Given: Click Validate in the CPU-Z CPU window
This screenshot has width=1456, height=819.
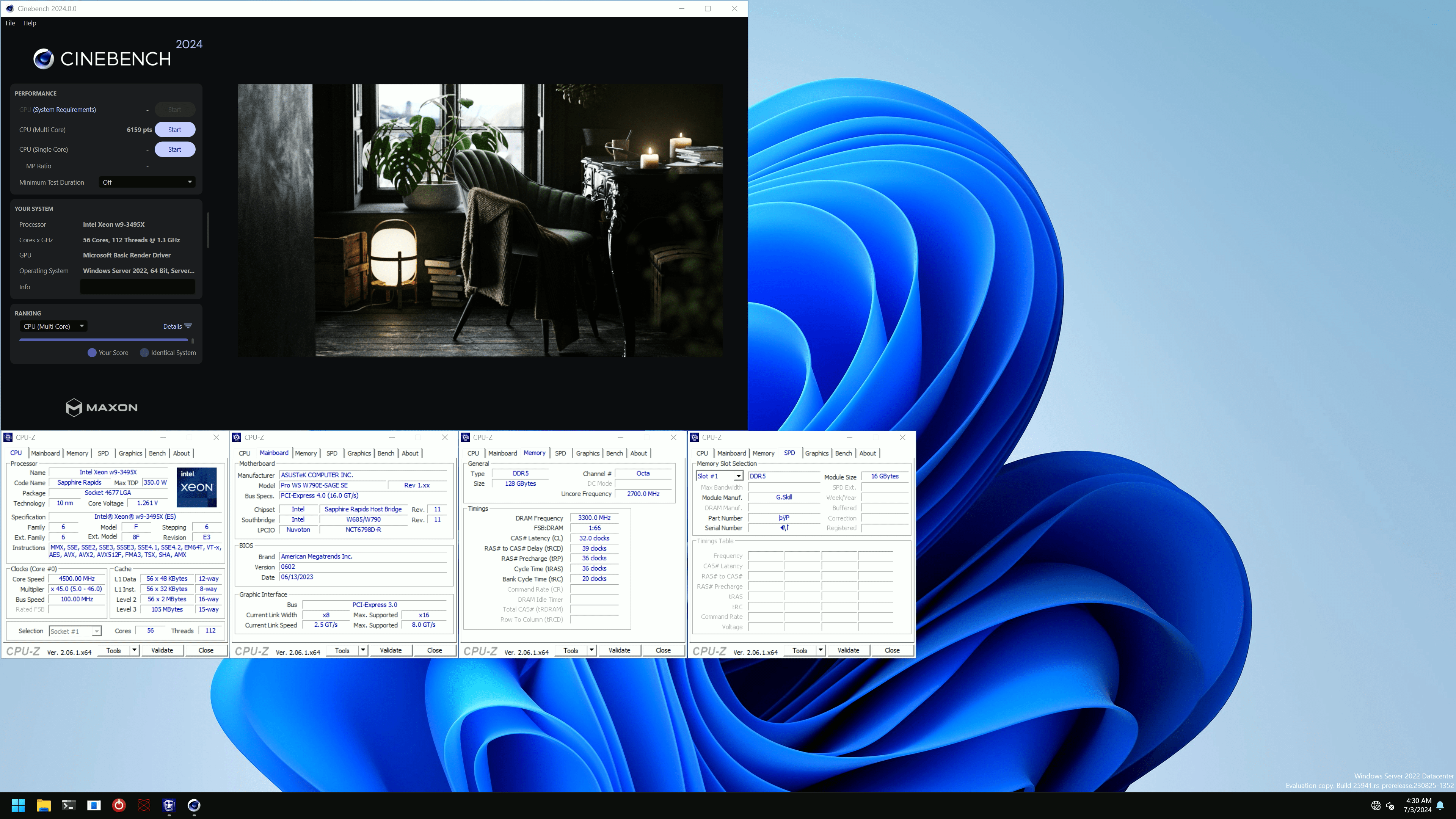Looking at the screenshot, I should 162,650.
